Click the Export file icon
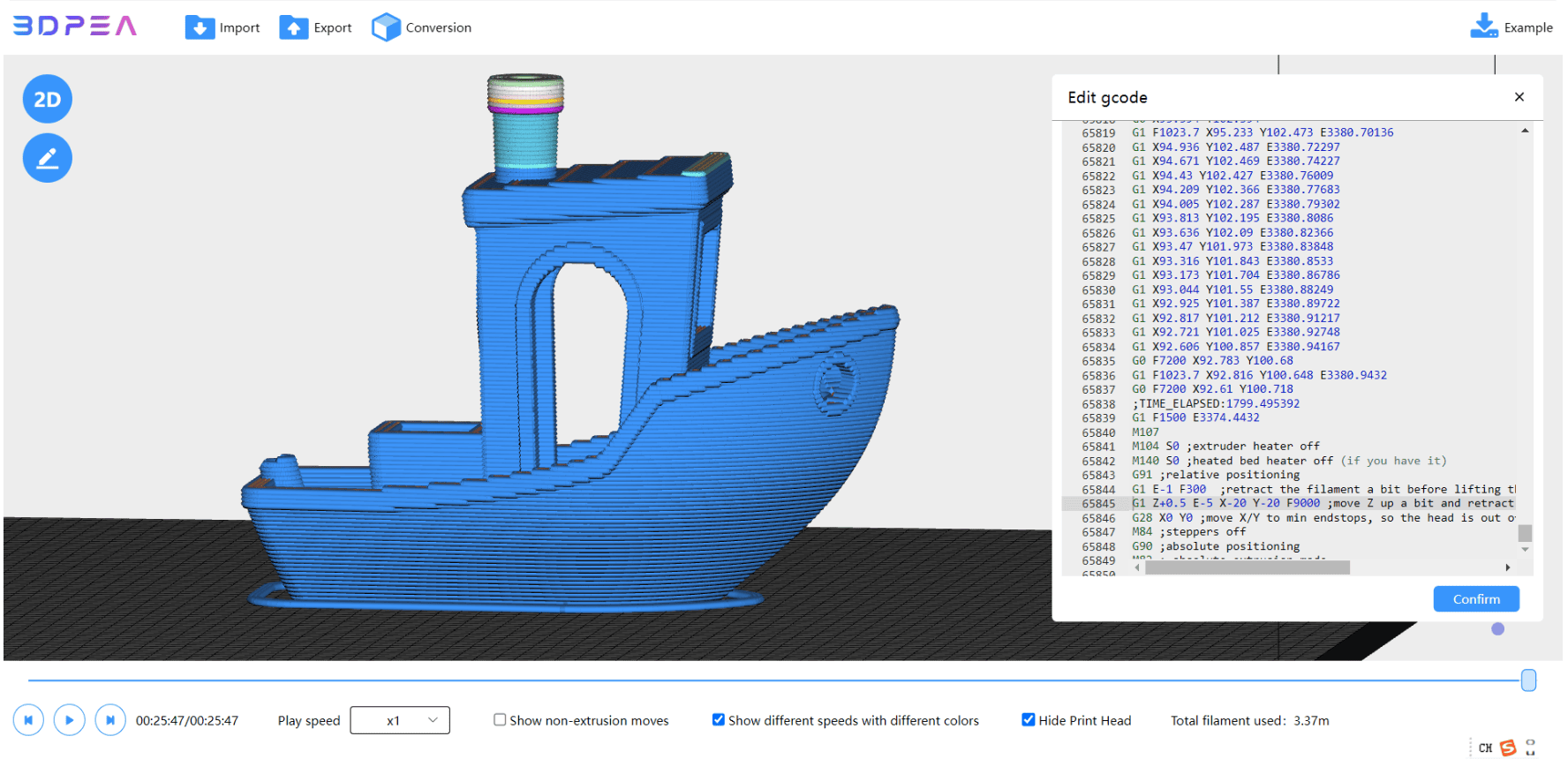The width and height of the screenshot is (1568, 774). [x=294, y=27]
